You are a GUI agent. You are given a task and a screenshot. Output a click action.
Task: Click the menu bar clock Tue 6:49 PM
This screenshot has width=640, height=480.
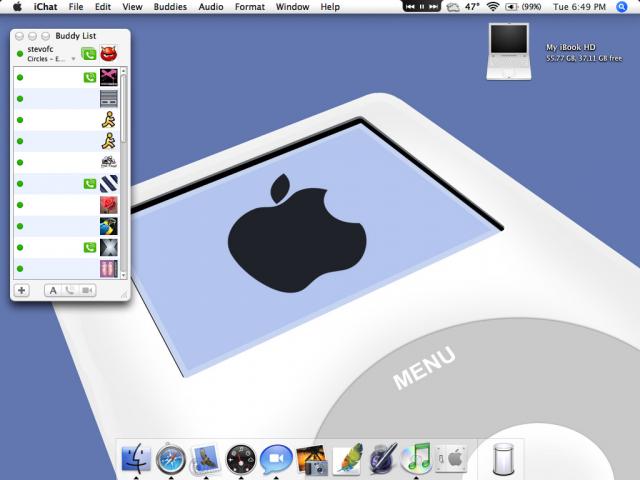click(579, 7)
